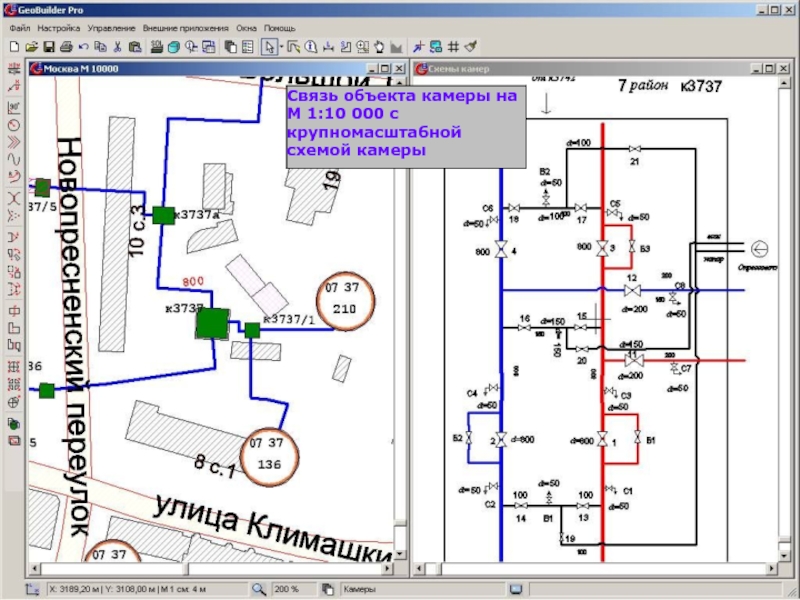Click the Undo arrow icon
The image size is (800, 600).
83,47
